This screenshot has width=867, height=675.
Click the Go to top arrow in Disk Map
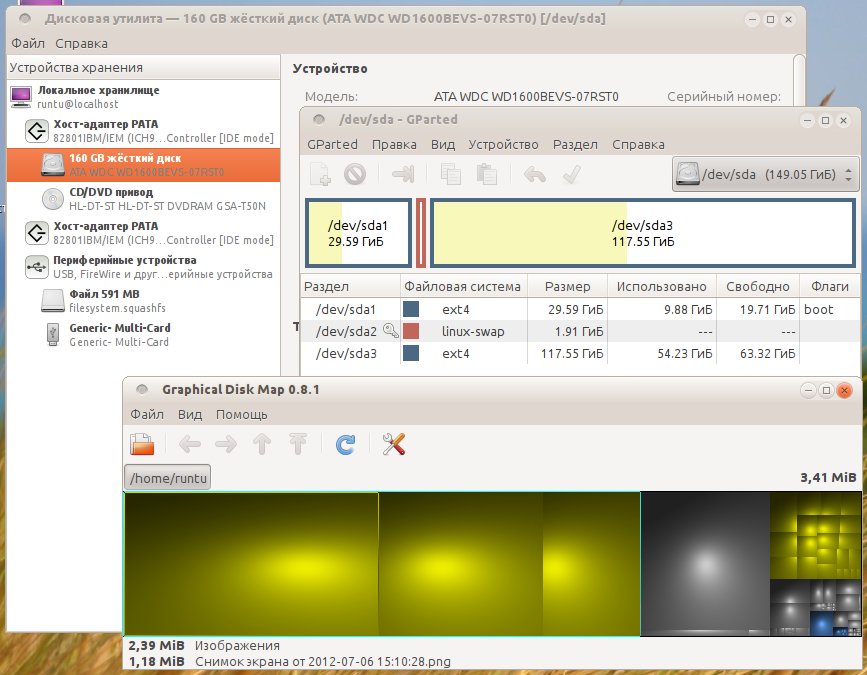click(x=298, y=444)
